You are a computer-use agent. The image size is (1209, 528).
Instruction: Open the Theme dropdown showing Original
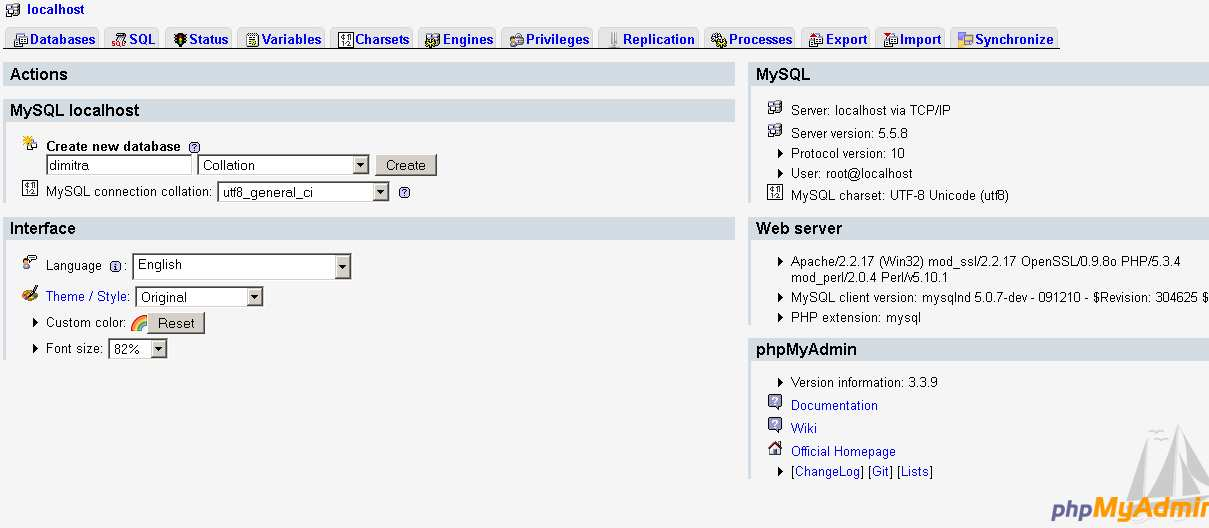(x=199, y=297)
